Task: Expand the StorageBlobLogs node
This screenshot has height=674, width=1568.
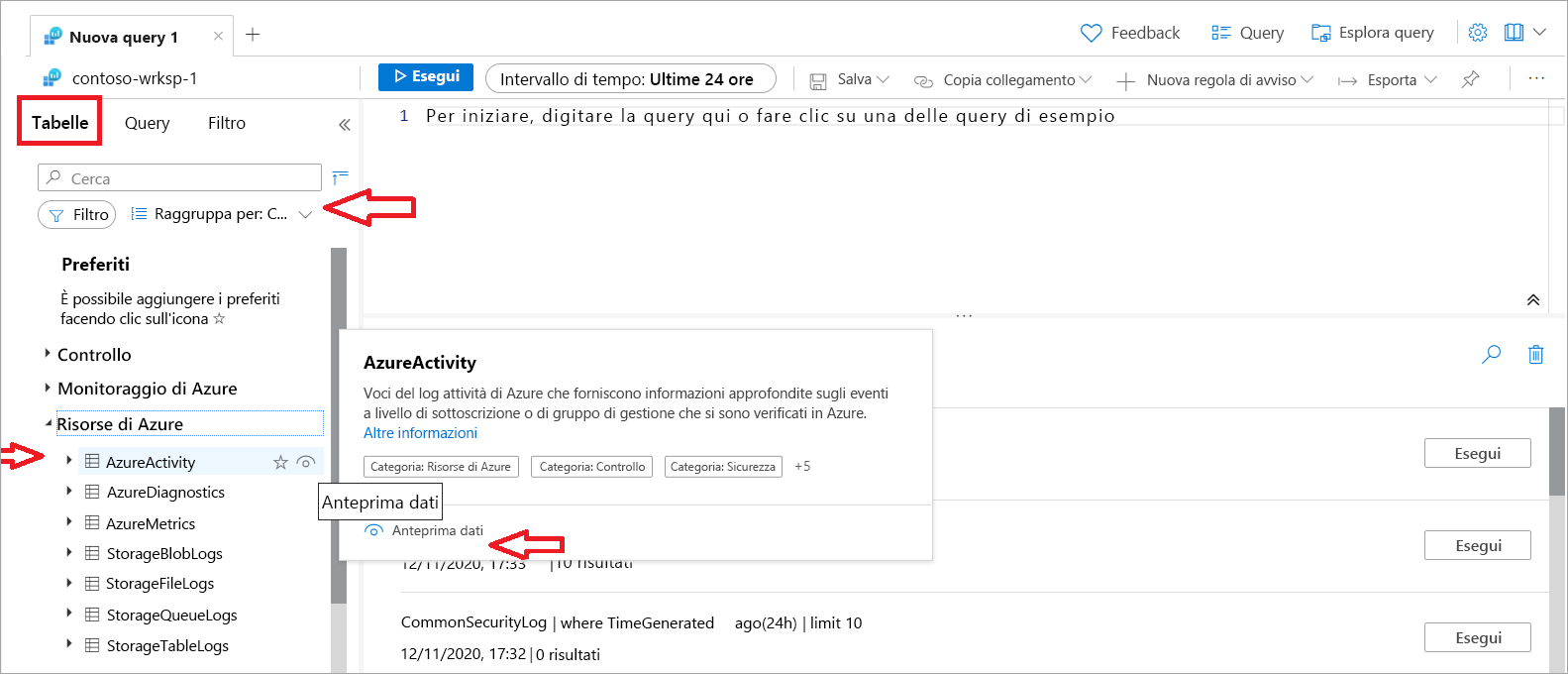Action: pyautogui.click(x=68, y=552)
